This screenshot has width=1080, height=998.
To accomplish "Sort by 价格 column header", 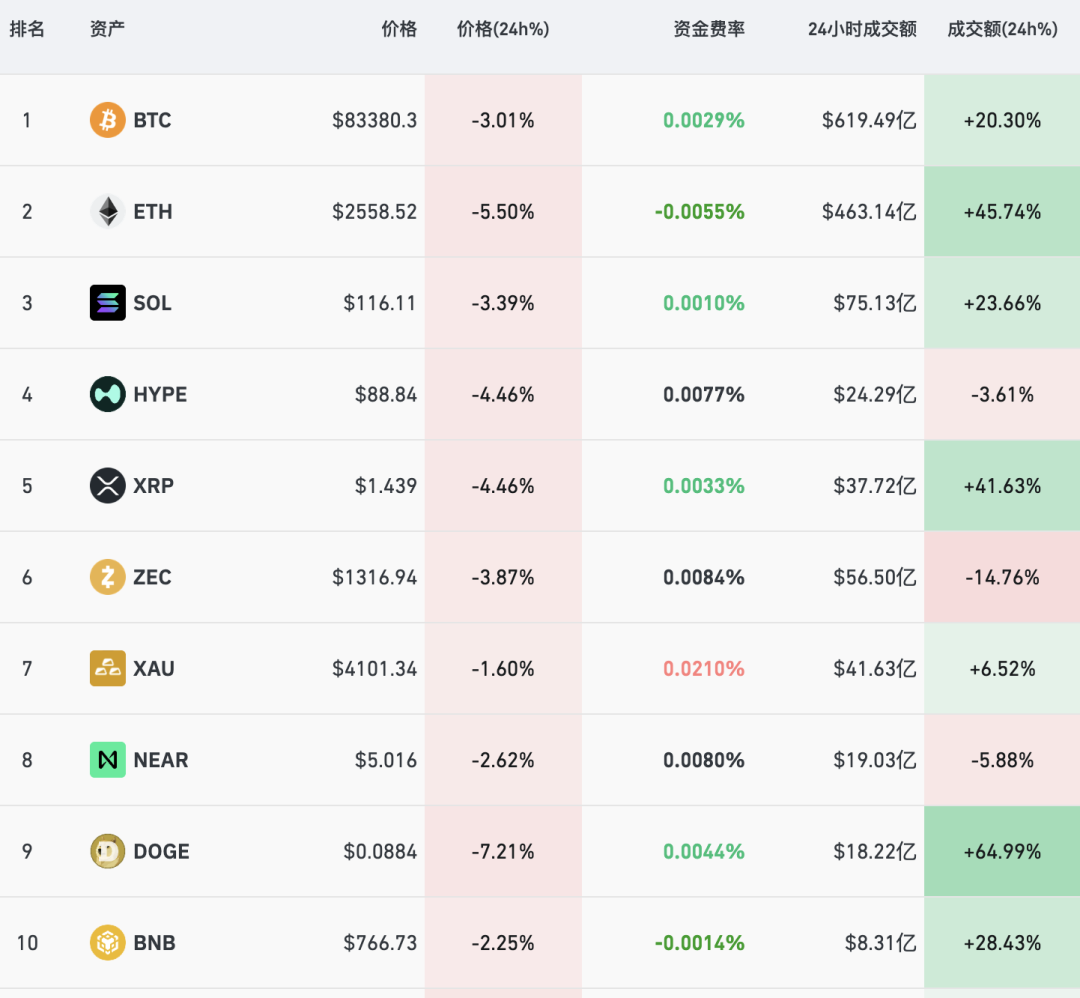I will click(x=399, y=29).
